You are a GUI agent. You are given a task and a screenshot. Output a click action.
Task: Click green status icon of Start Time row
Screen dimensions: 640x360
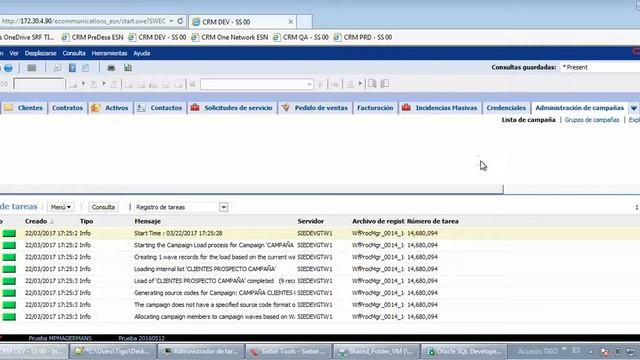9,233
